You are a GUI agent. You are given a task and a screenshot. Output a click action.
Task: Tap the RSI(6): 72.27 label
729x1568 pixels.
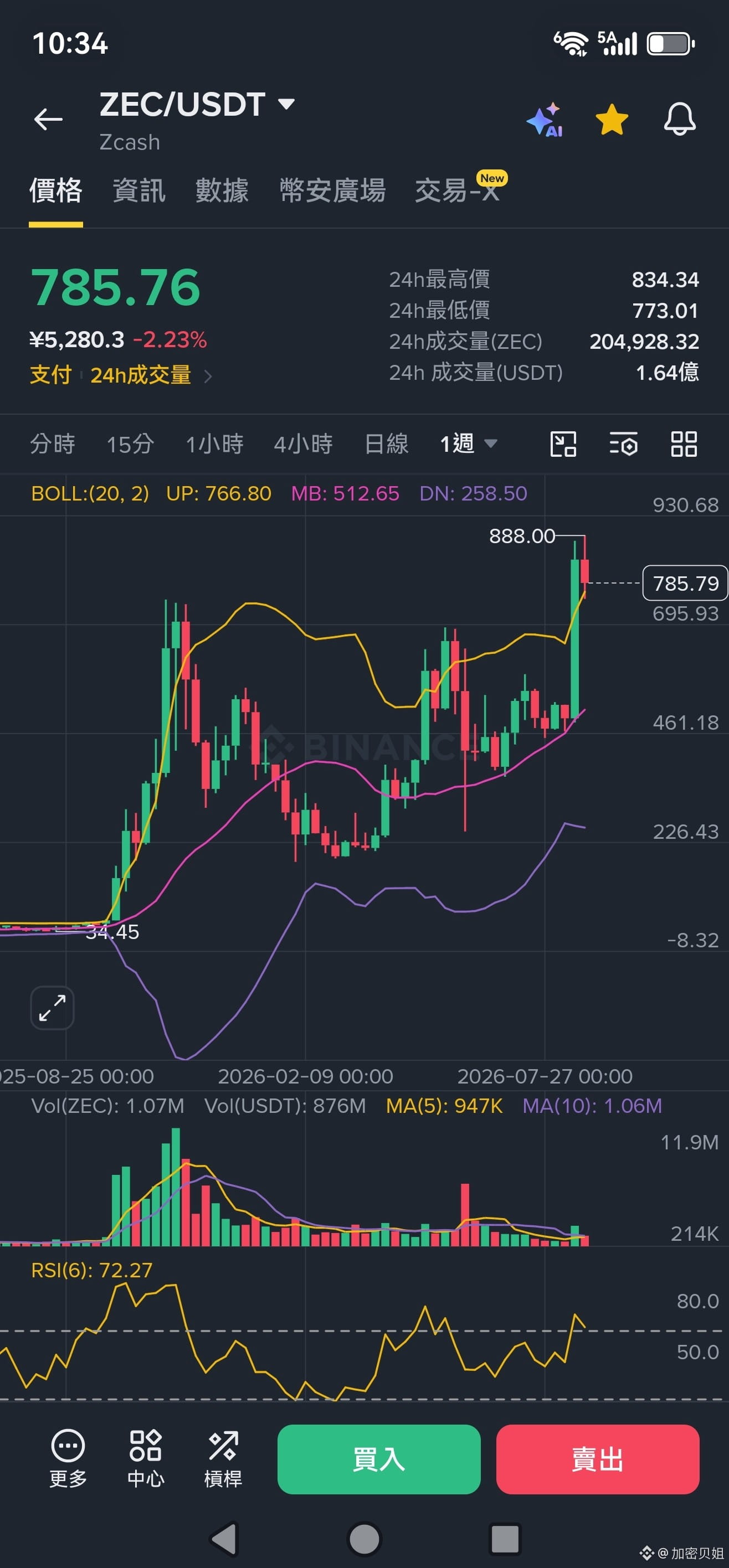click(x=92, y=1270)
